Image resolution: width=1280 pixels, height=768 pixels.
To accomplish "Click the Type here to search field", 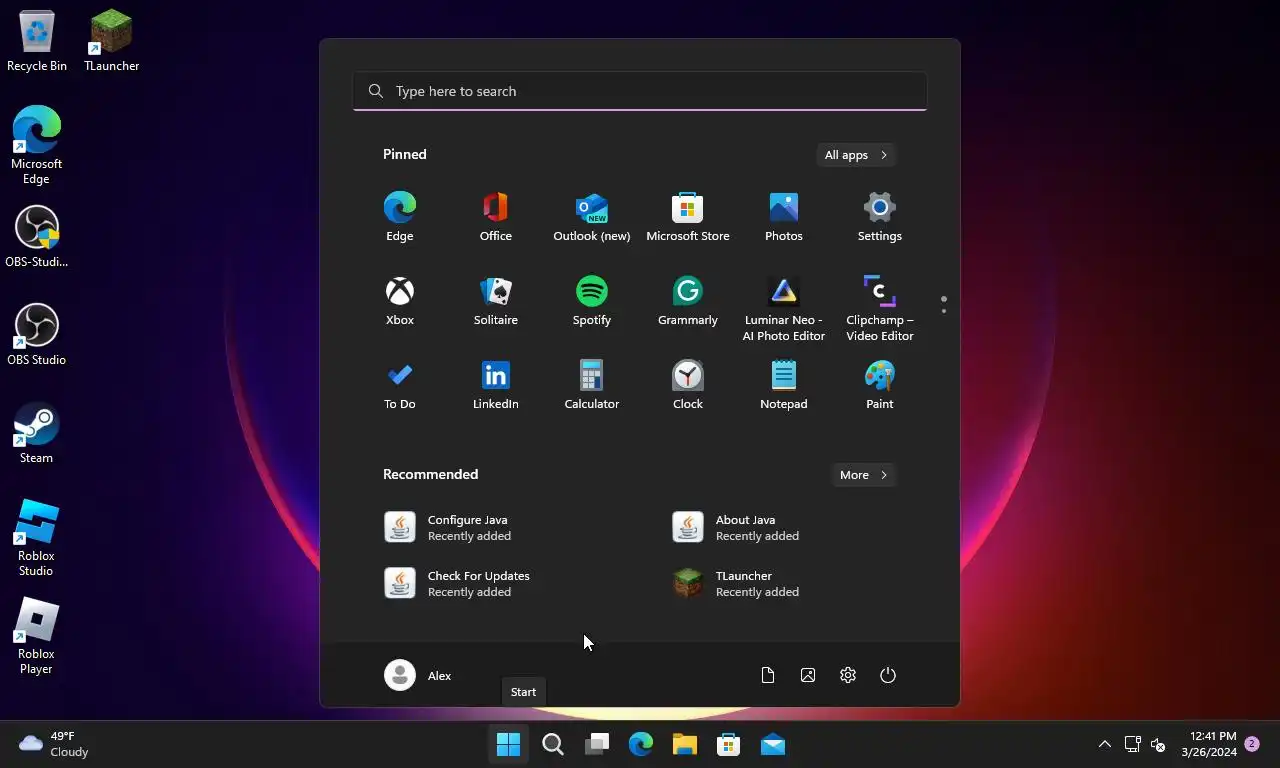I will click(640, 91).
